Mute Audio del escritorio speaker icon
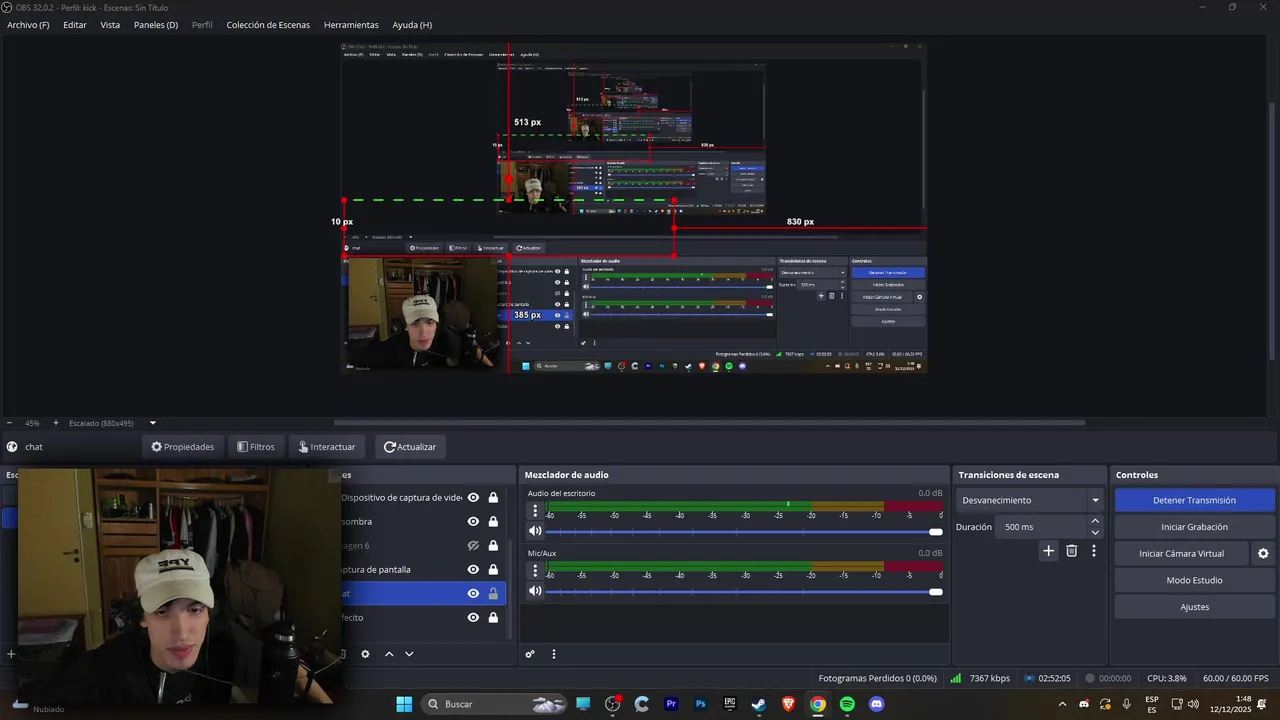The width and height of the screenshot is (1280, 720). 535,531
